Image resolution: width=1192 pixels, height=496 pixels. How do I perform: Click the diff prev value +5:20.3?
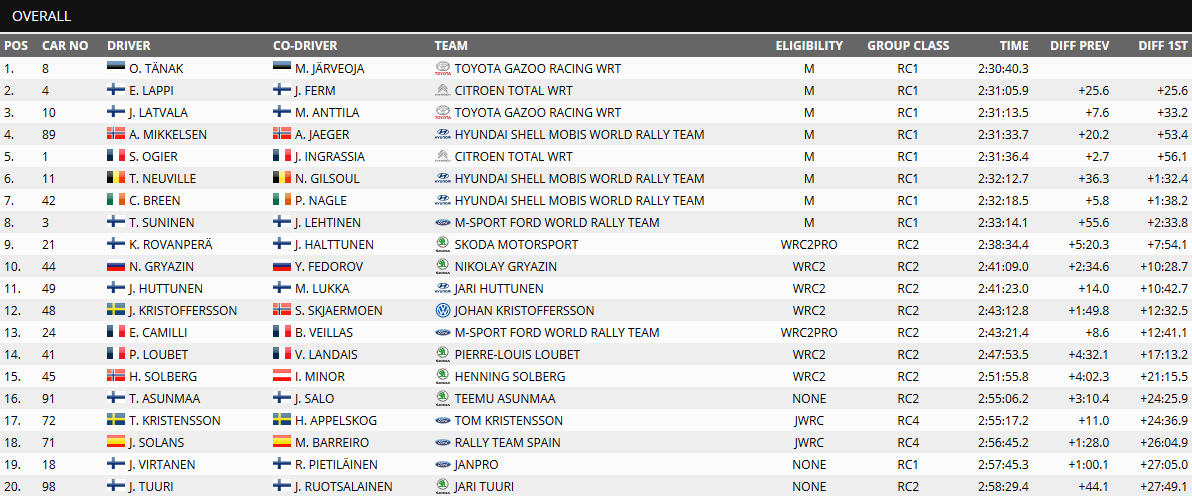pos(1087,245)
